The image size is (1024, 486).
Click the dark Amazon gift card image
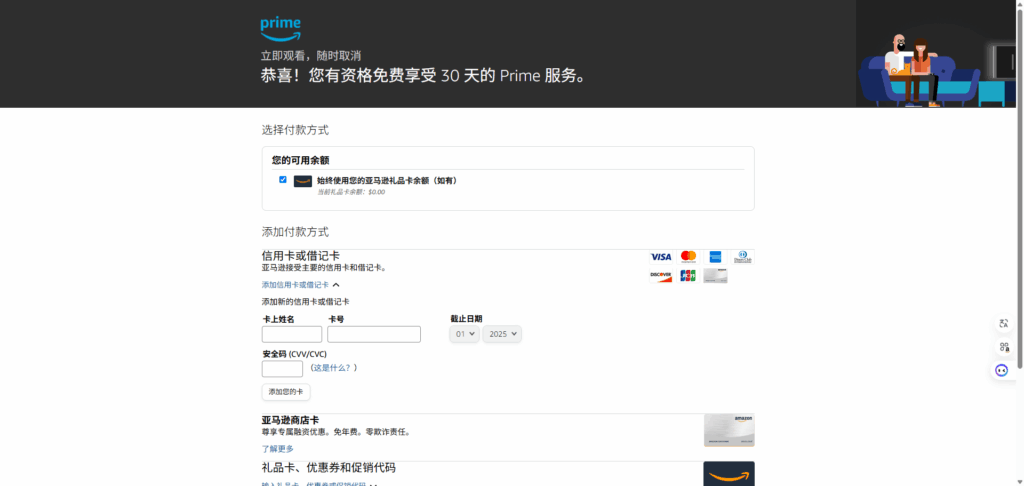click(x=729, y=474)
